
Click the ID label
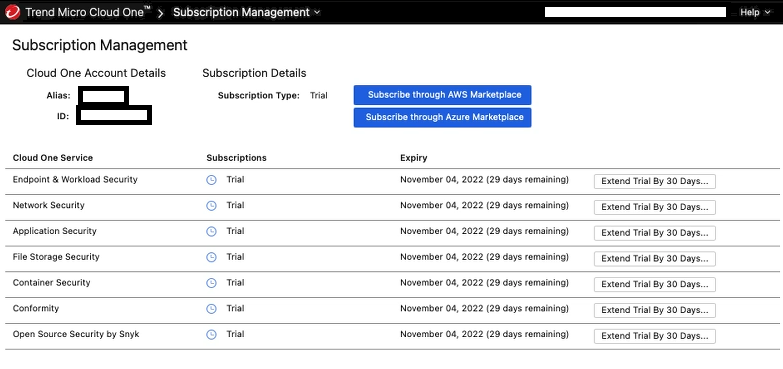(x=62, y=117)
